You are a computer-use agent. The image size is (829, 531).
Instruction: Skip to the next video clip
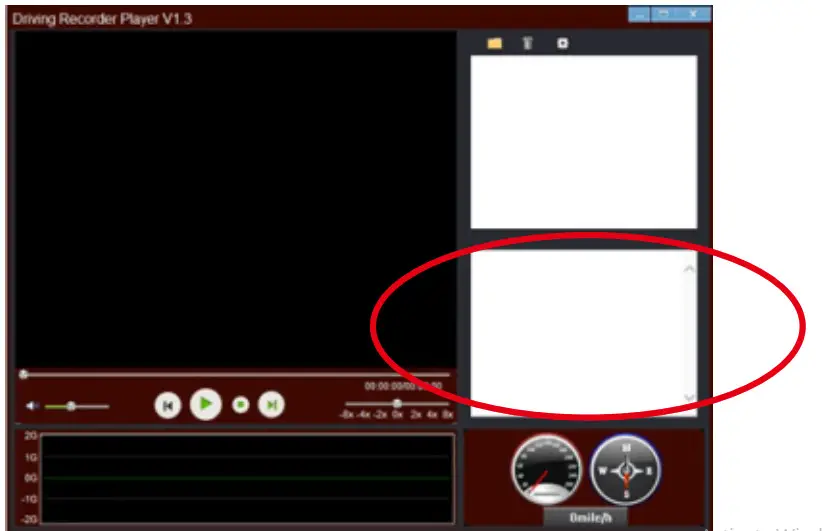pos(271,405)
